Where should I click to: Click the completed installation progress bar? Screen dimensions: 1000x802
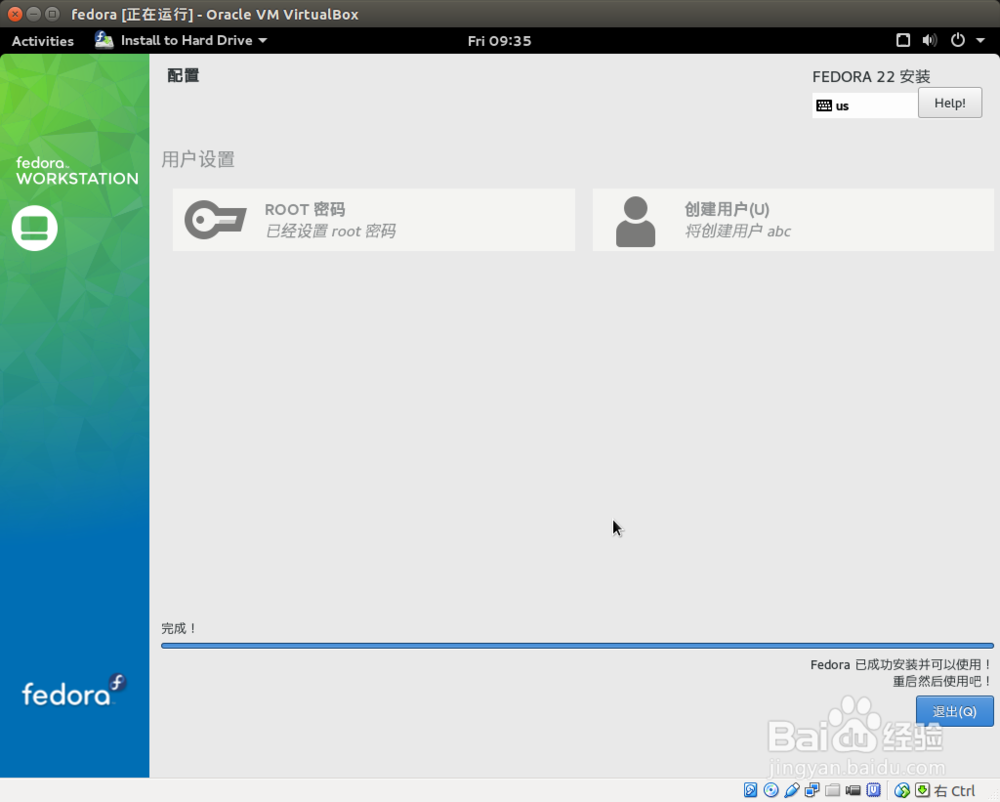[577, 646]
